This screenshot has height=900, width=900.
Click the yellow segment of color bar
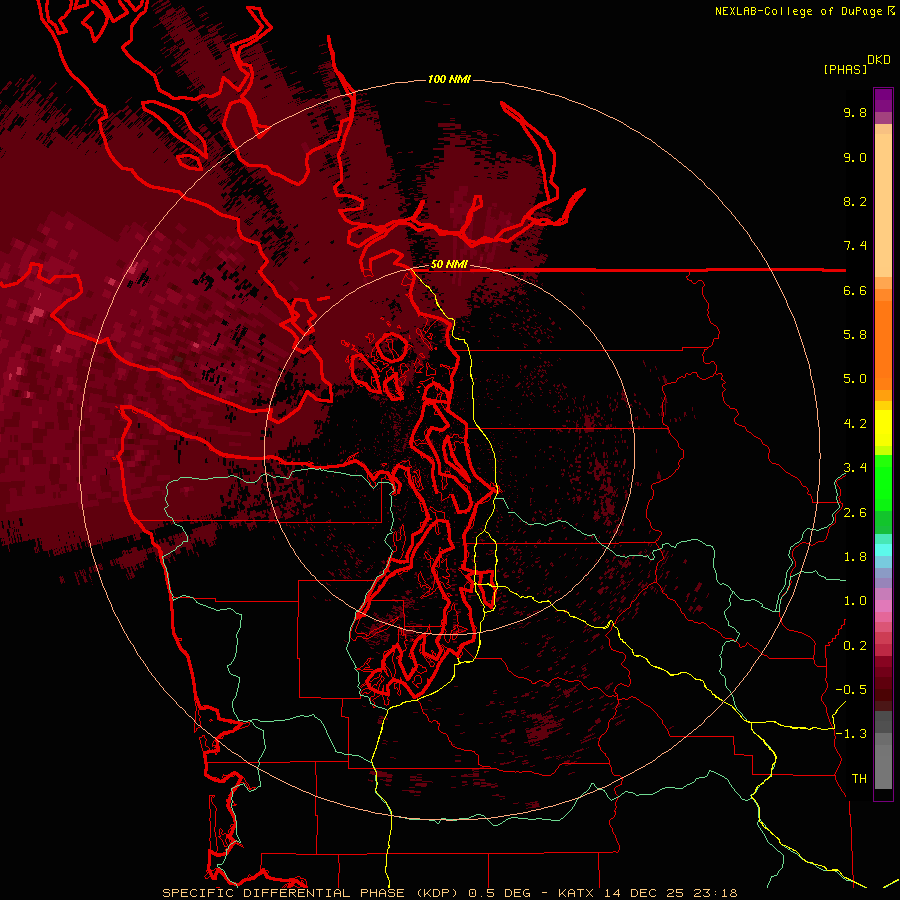[883, 427]
